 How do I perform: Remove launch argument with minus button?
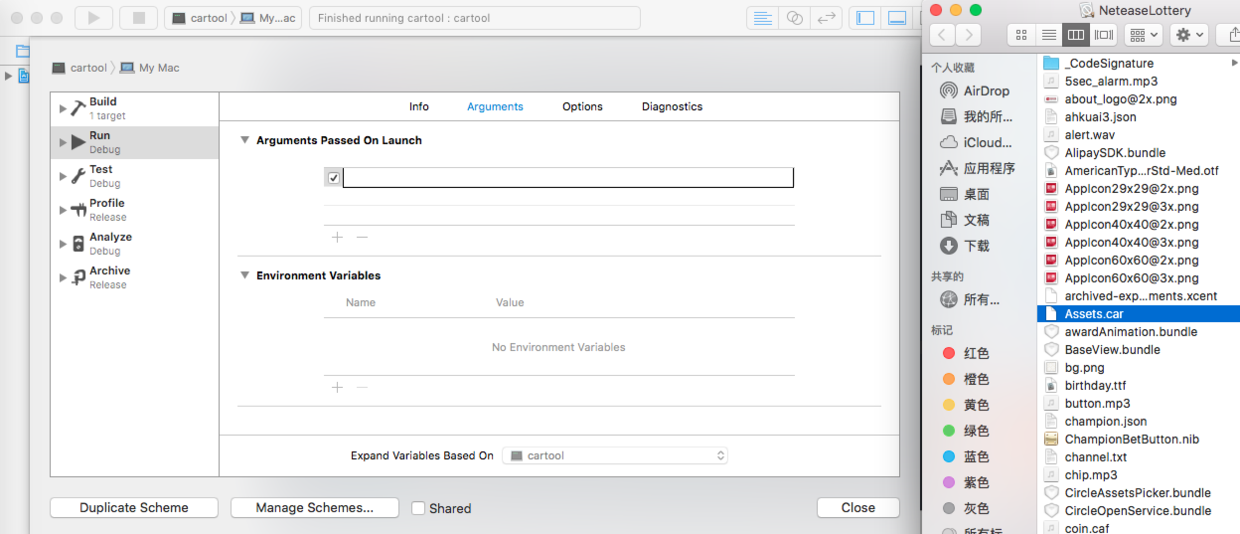click(x=362, y=237)
